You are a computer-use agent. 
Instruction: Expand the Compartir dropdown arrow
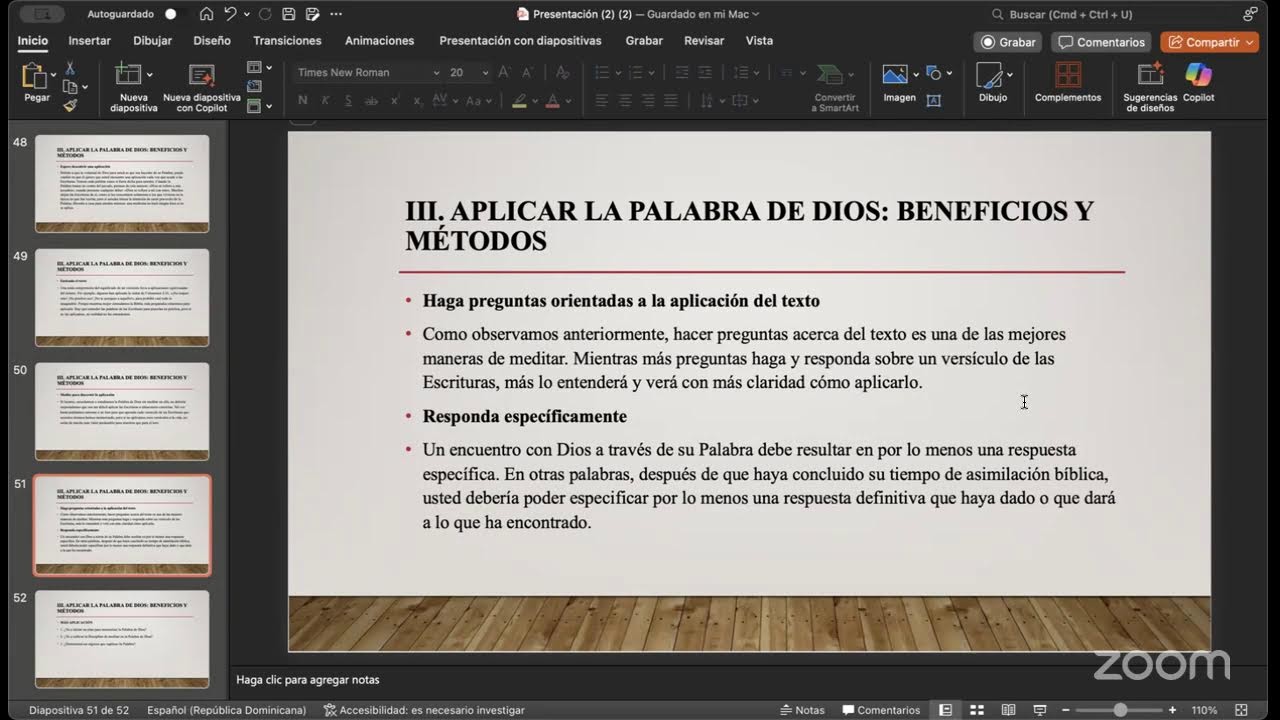[1249, 42]
